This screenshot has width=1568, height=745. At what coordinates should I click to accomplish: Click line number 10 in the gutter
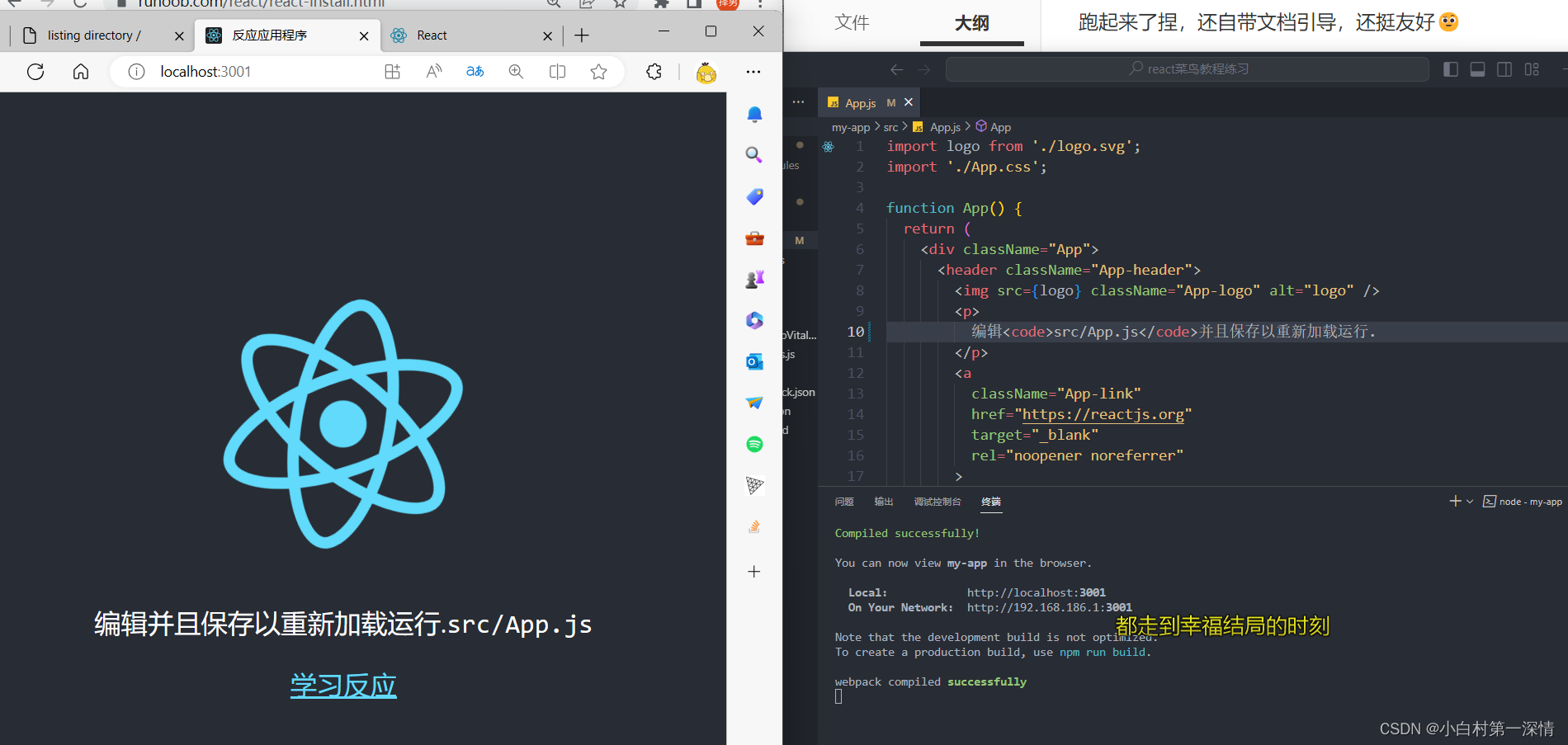[856, 332]
